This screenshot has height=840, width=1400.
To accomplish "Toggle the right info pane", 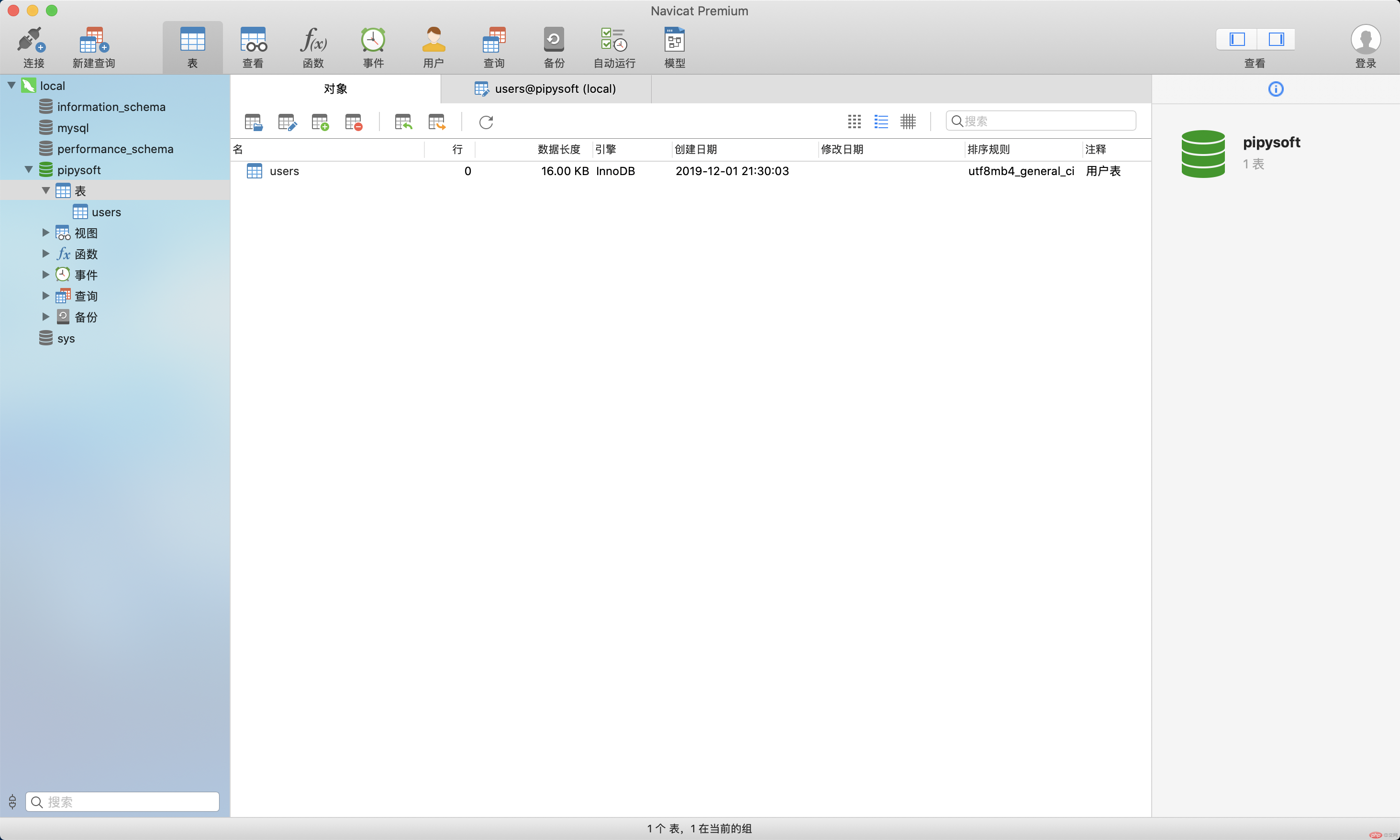I will point(1276,39).
